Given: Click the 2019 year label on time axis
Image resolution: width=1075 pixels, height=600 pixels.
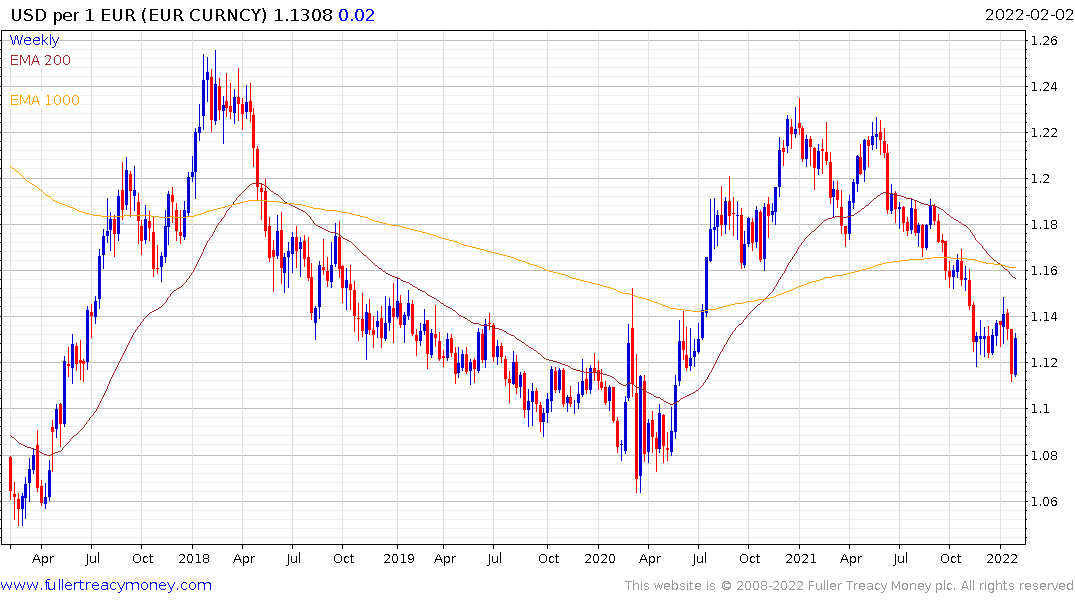Looking at the screenshot, I should click(399, 558).
